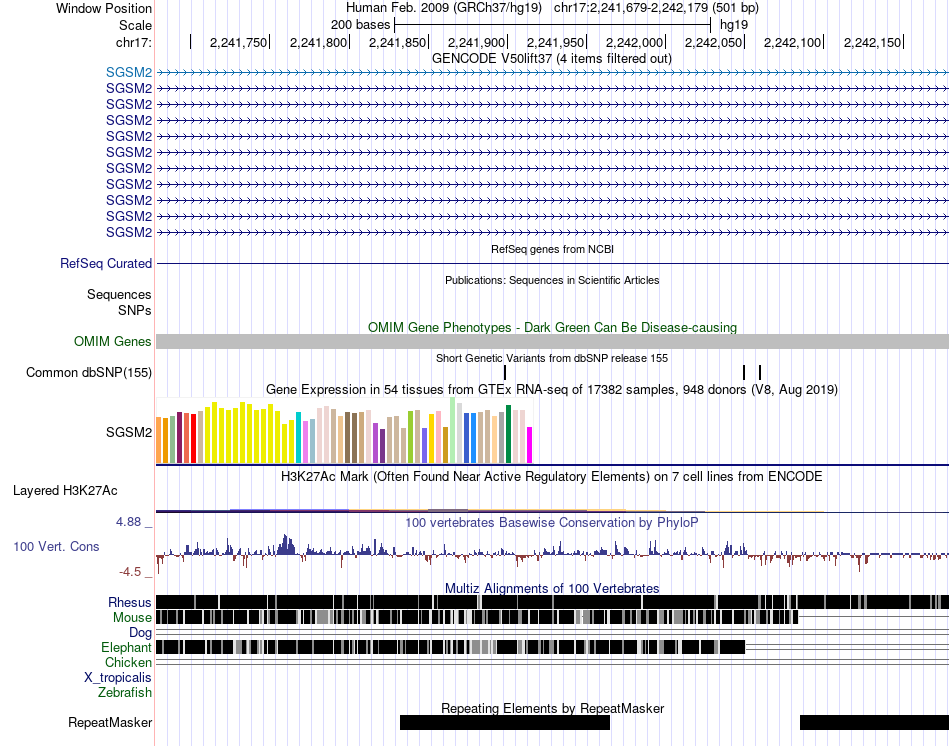Click the hg19 label beside scale bar
This screenshot has width=950, height=746.
(x=734, y=25)
